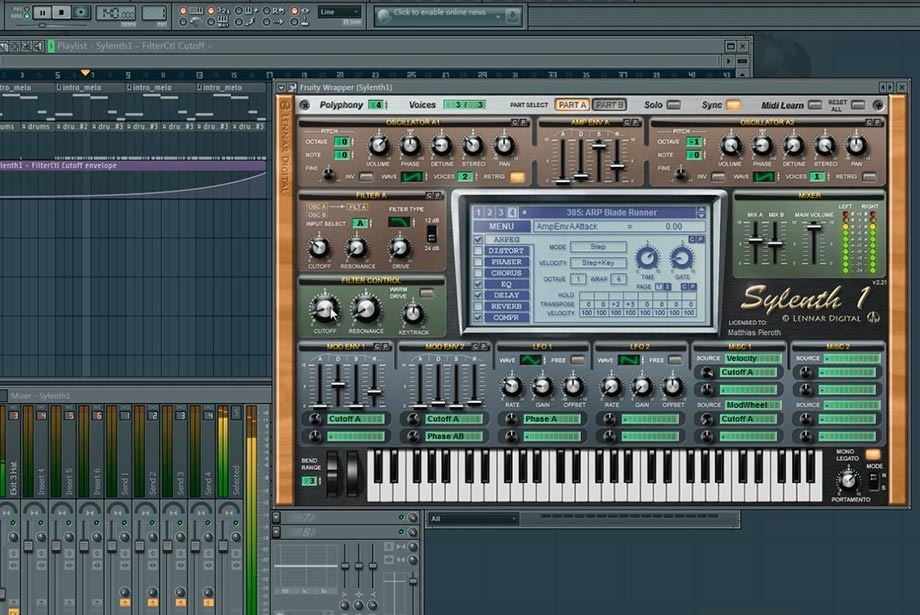This screenshot has height=615, width=920.
Task: Open the DELAY effect tab
Action: pos(506,295)
